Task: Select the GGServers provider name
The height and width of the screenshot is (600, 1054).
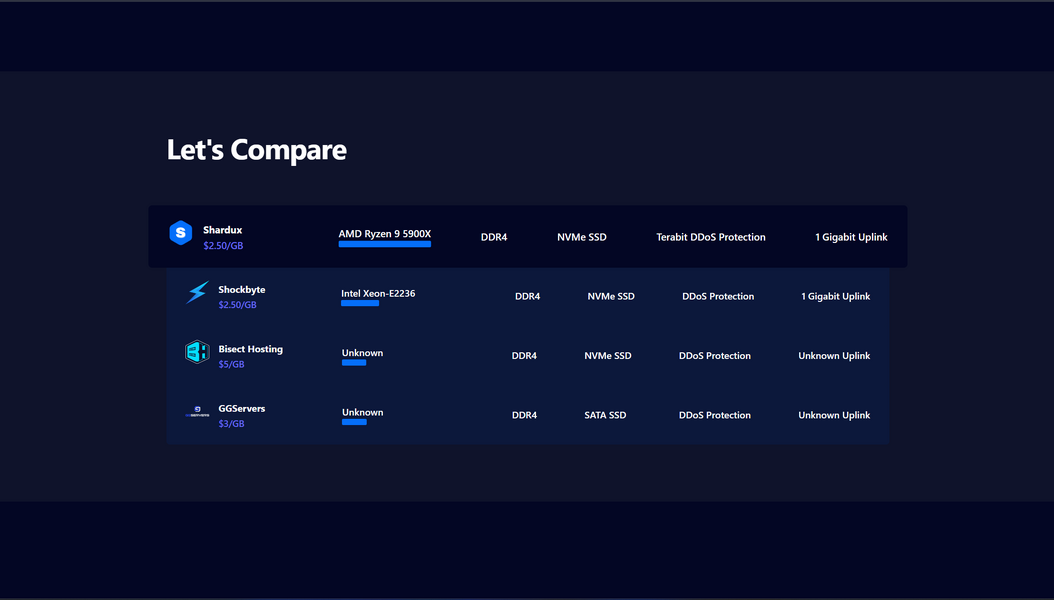Action: pos(241,409)
